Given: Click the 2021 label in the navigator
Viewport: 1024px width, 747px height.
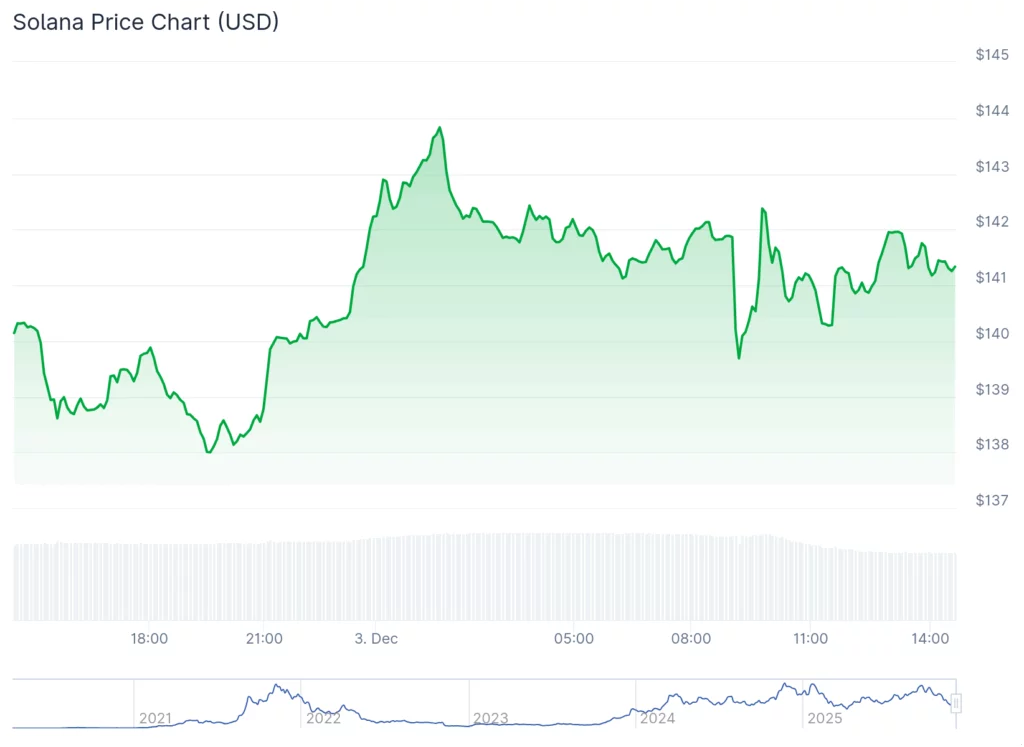Looking at the screenshot, I should pyautogui.click(x=155, y=718).
